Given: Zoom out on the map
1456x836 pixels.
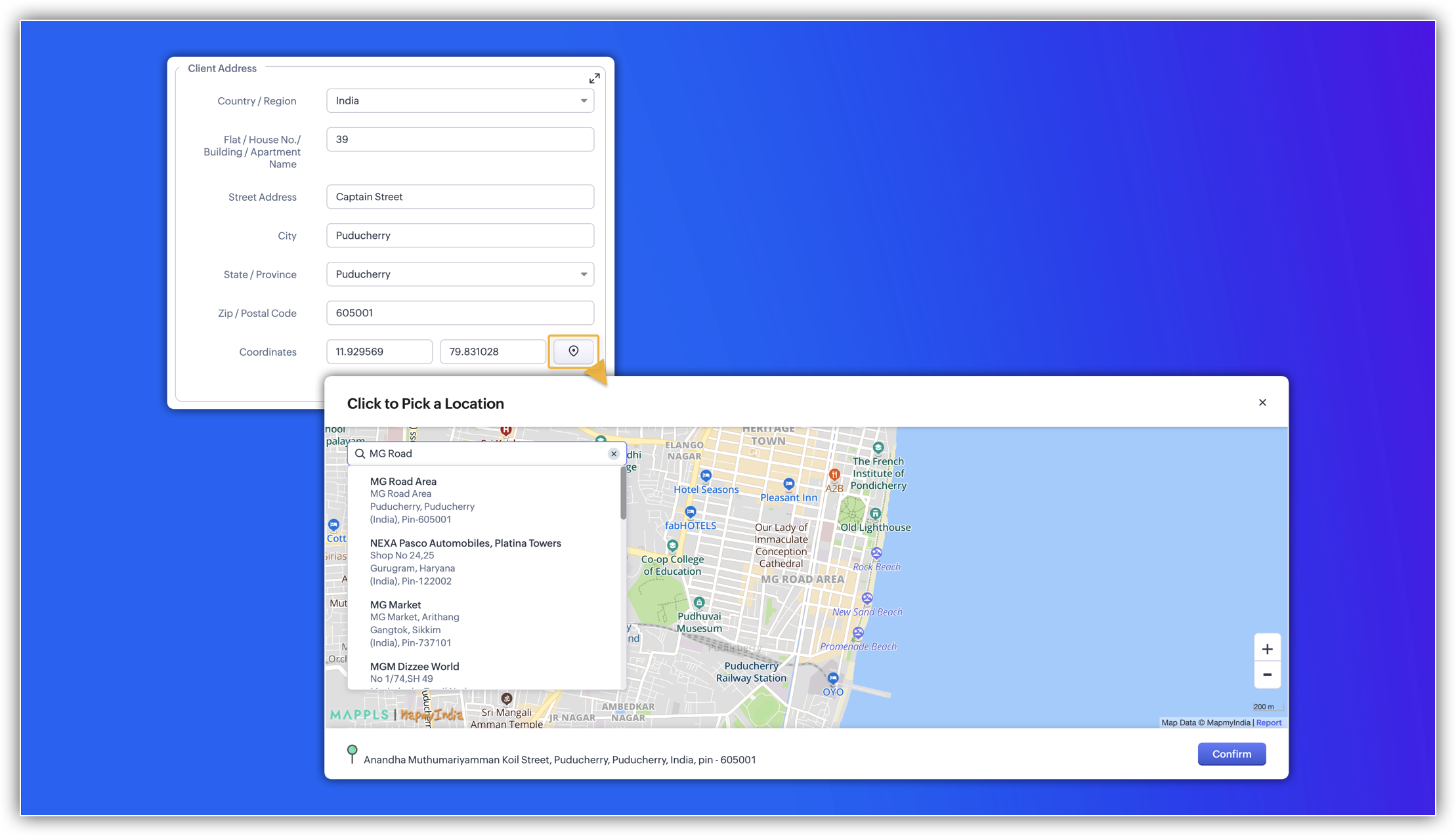Looking at the screenshot, I should [x=1267, y=675].
